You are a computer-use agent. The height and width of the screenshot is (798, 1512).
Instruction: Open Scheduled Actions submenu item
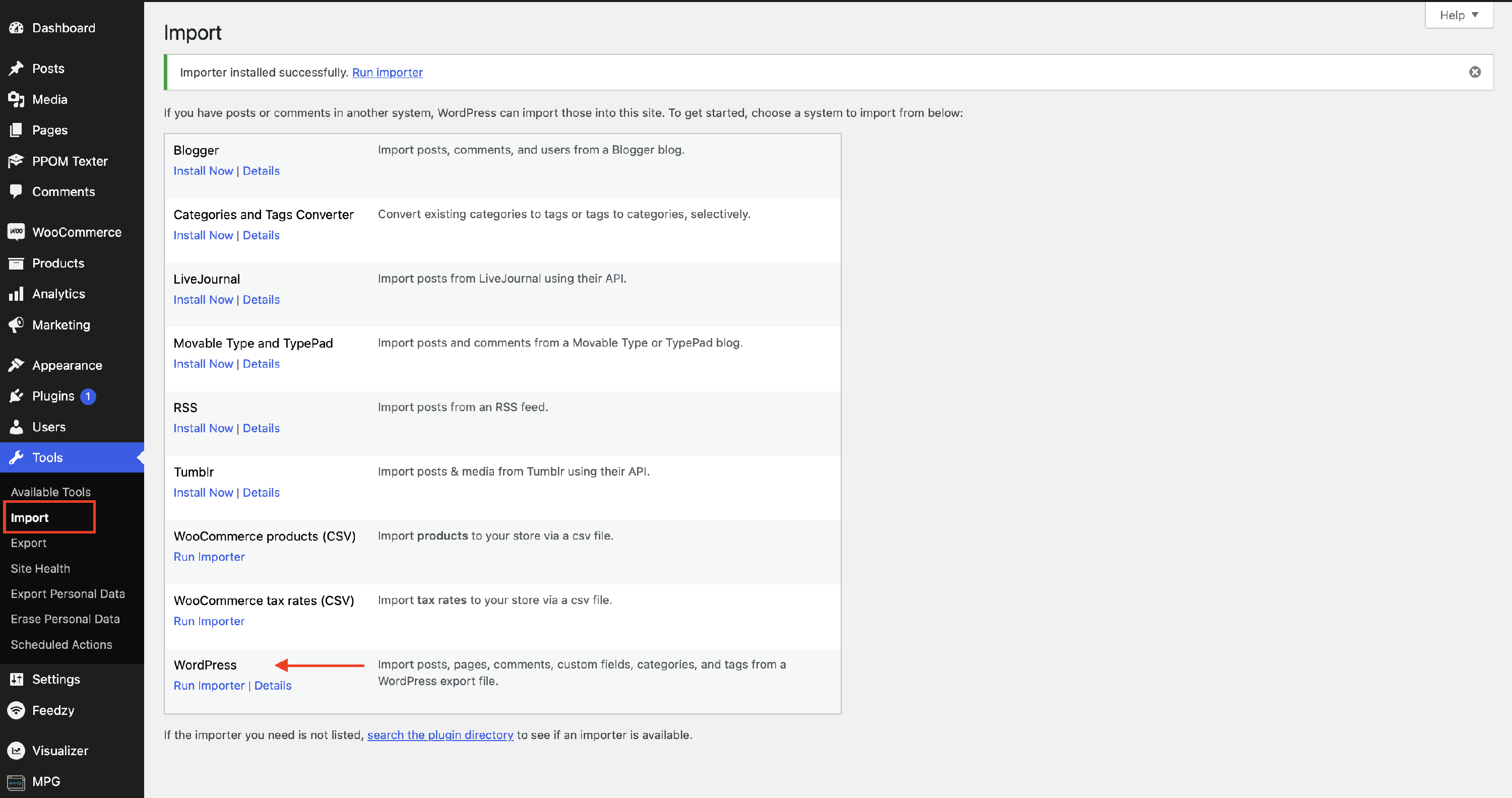click(61, 644)
